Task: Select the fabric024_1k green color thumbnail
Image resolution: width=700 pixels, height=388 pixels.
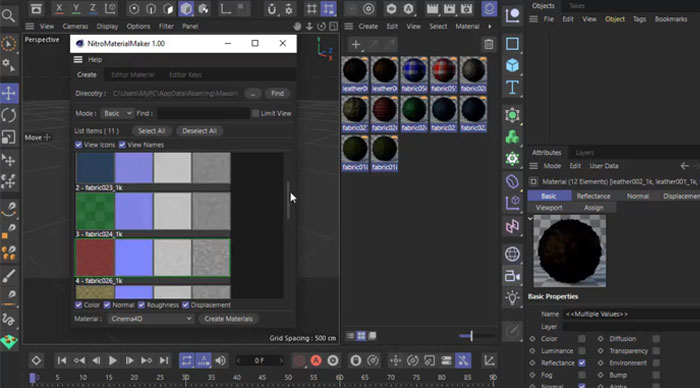Action: [95, 211]
